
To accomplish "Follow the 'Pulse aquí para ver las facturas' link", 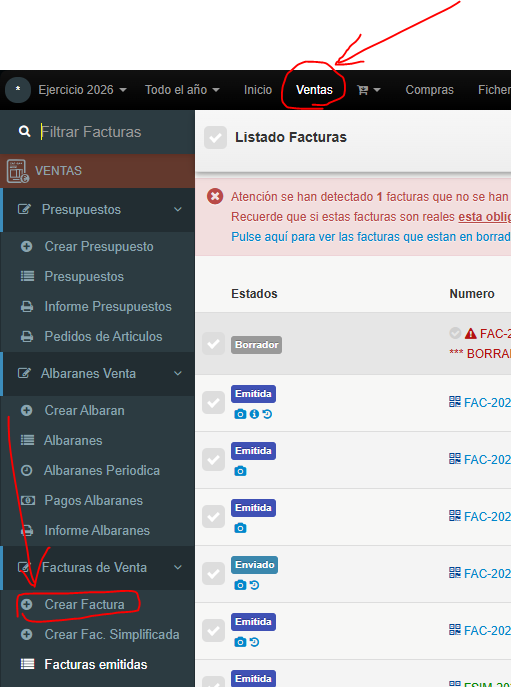I will pyautogui.click(x=371, y=237).
